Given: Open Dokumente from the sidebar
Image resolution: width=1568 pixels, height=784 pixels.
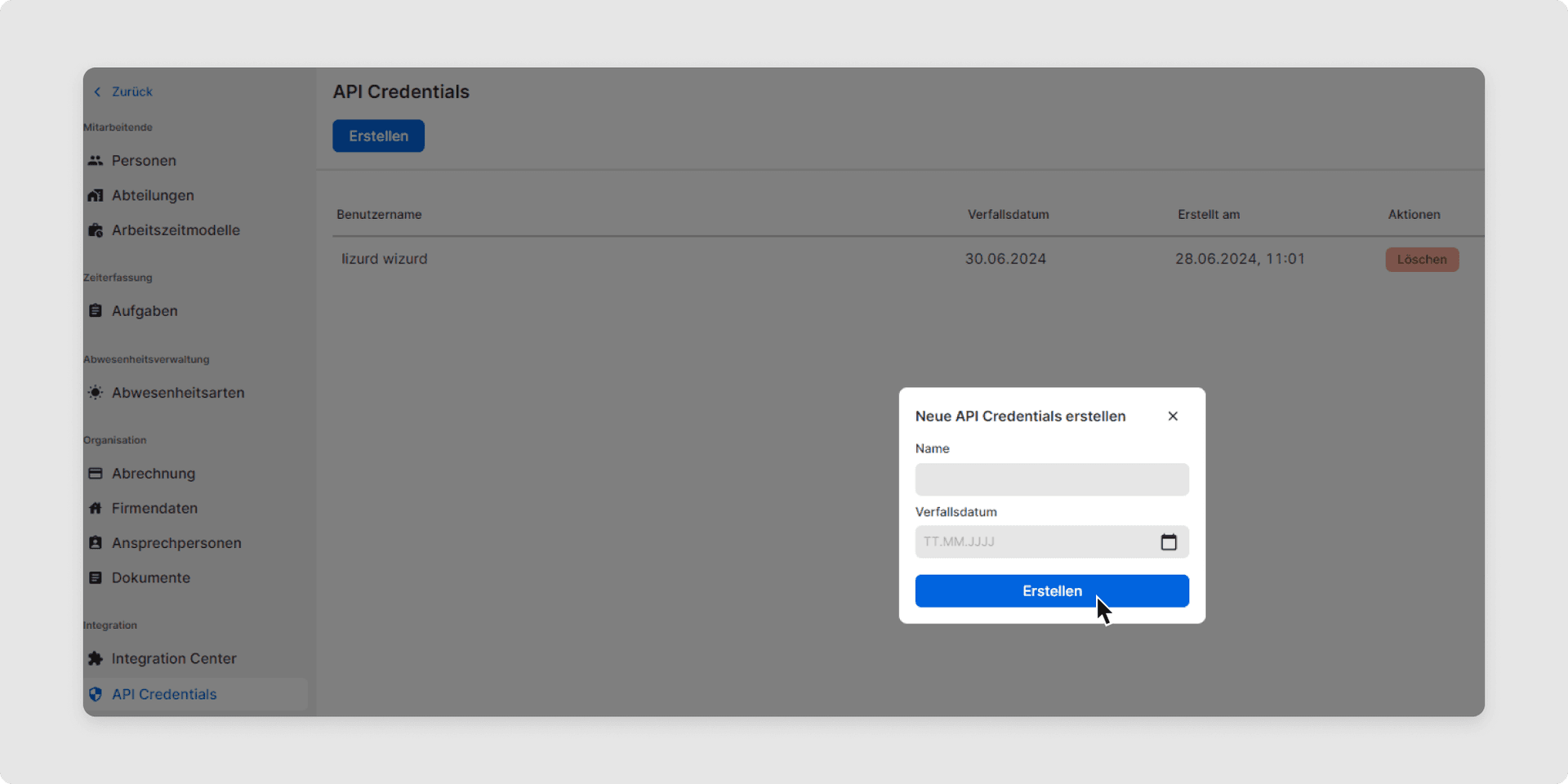Looking at the screenshot, I should pos(151,578).
